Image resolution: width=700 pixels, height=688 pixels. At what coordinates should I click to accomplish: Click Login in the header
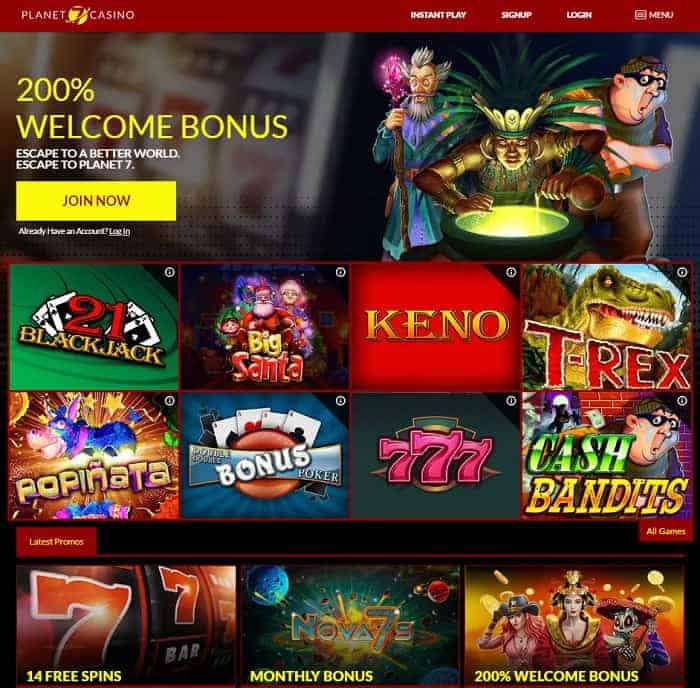(x=579, y=15)
